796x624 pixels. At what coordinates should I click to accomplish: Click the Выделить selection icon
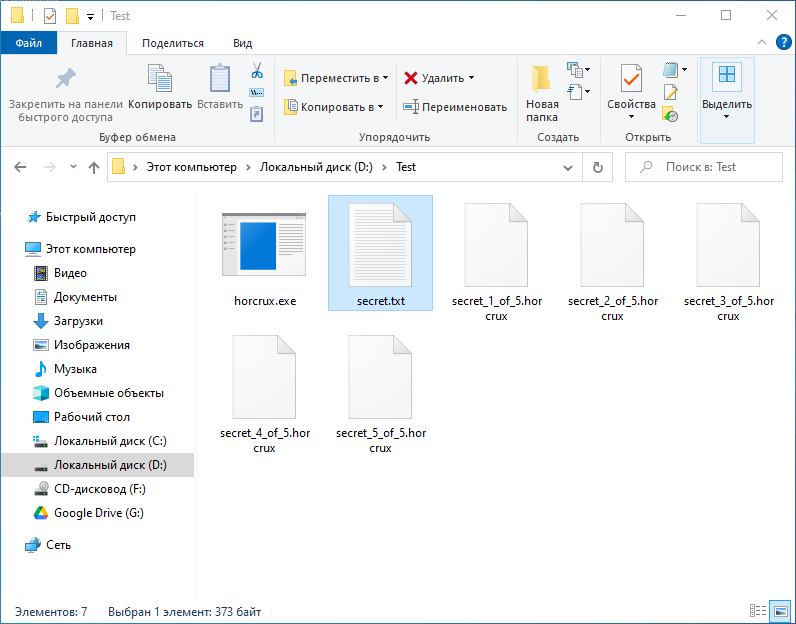(x=727, y=75)
